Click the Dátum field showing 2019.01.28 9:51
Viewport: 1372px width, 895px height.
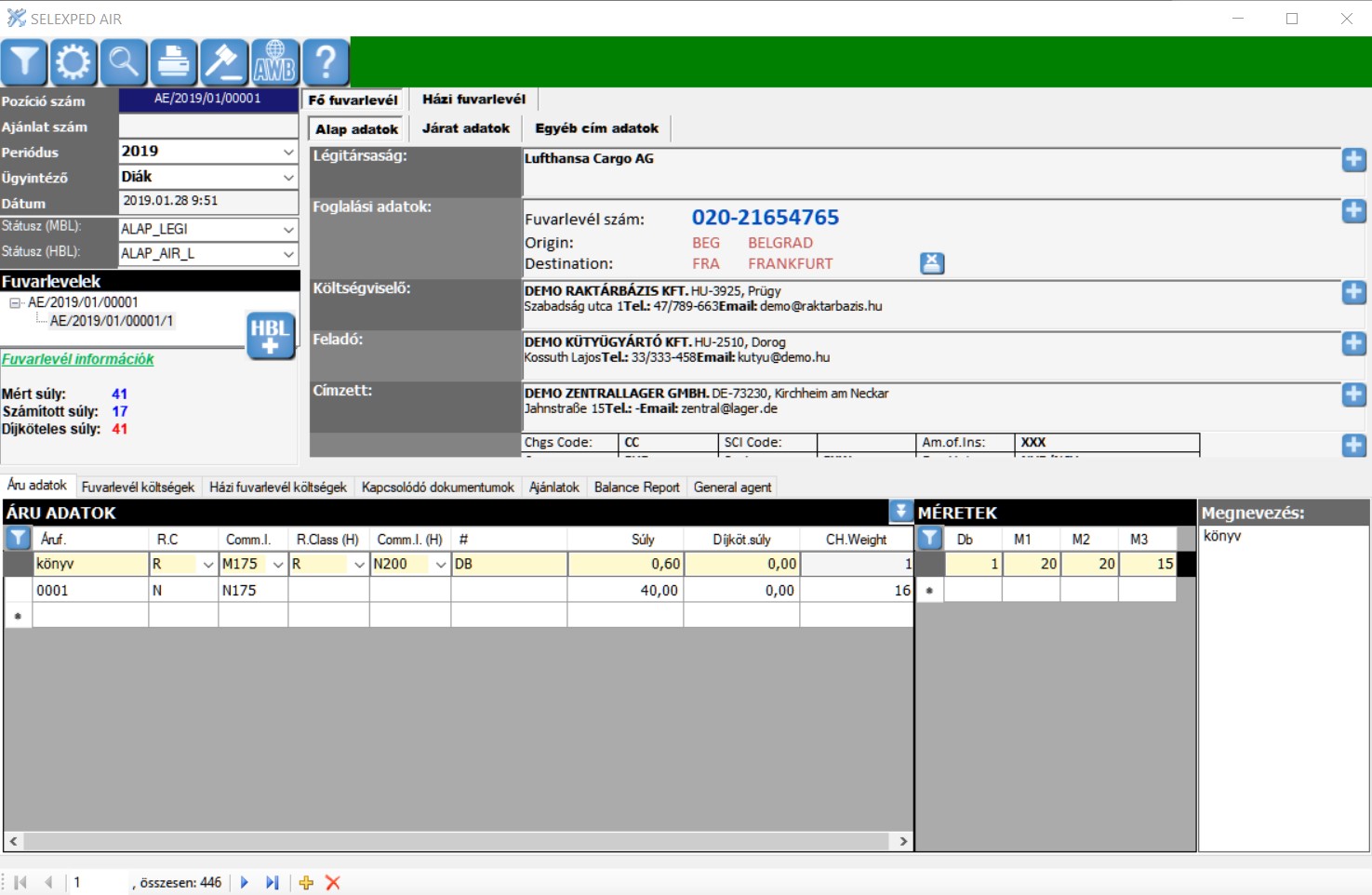tap(208, 202)
